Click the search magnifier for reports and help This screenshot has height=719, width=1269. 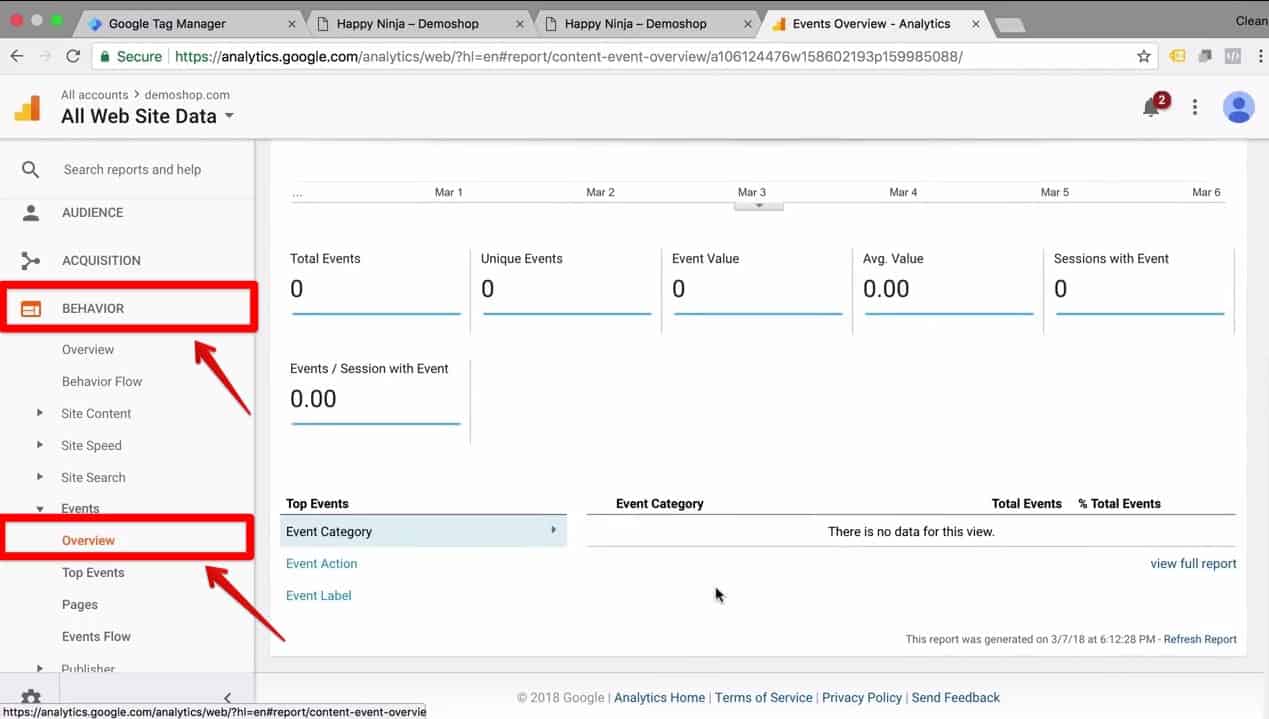pyautogui.click(x=29, y=169)
